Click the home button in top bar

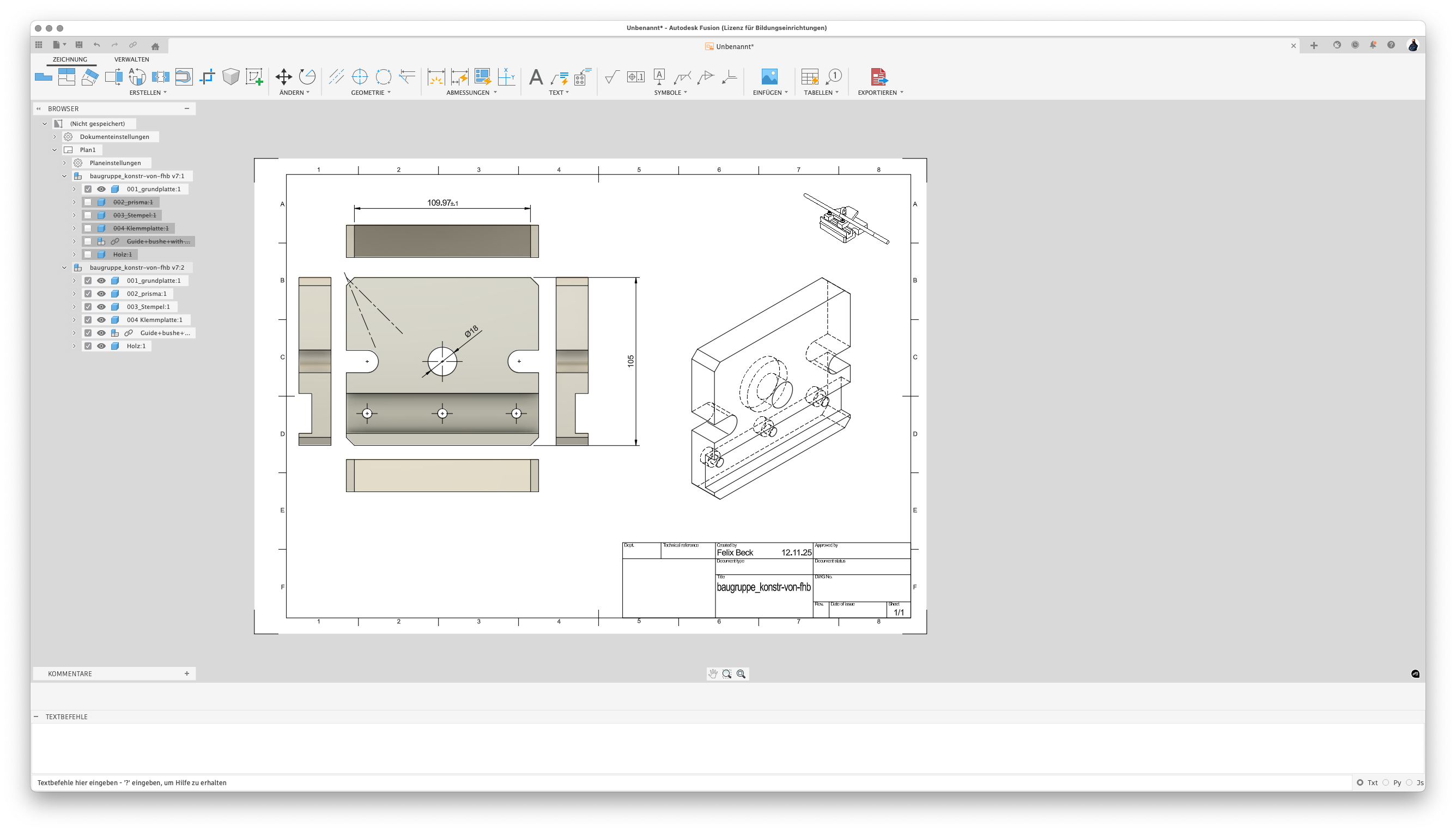click(x=155, y=46)
